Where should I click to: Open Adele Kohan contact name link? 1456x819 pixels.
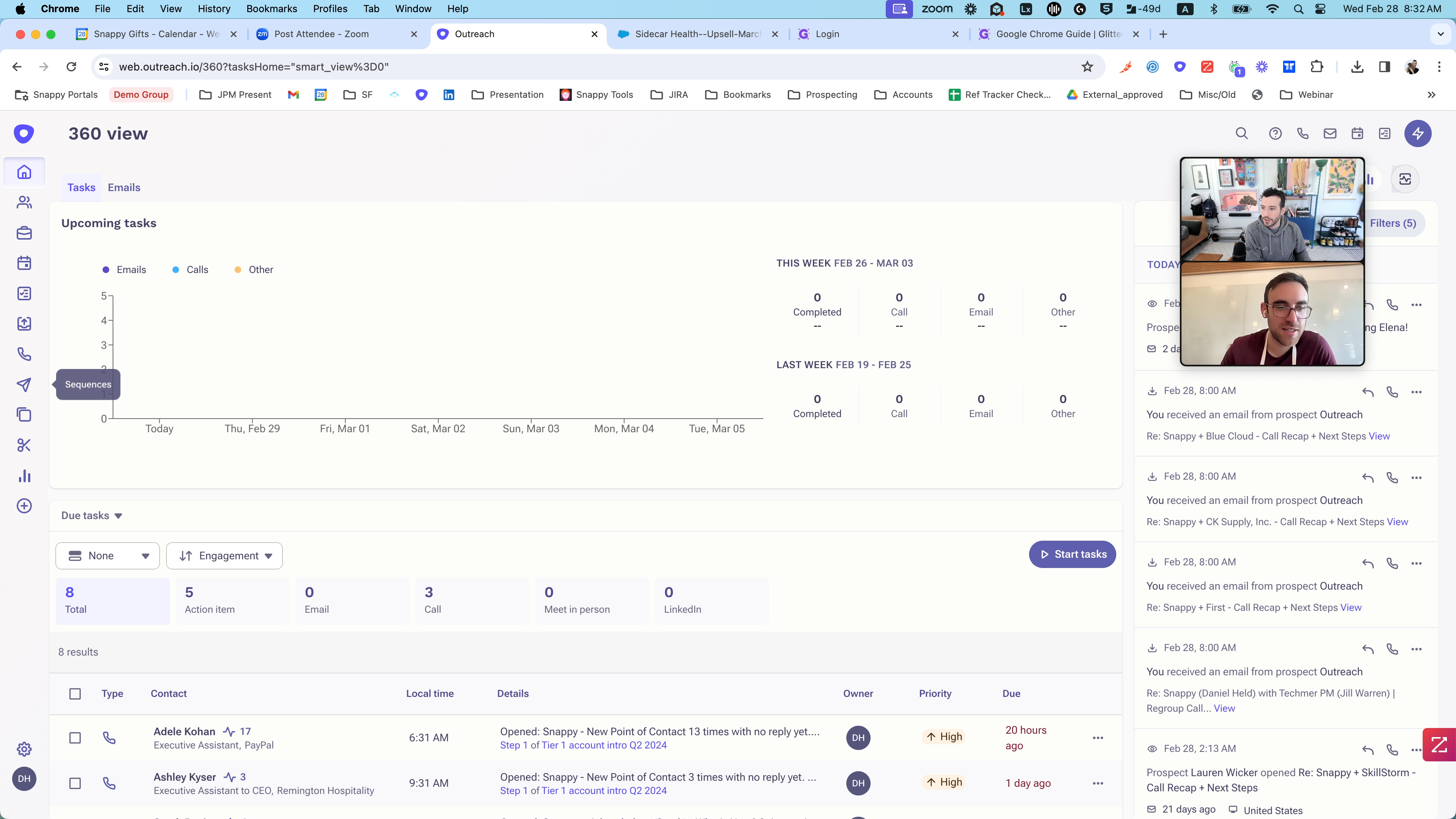pyautogui.click(x=184, y=731)
